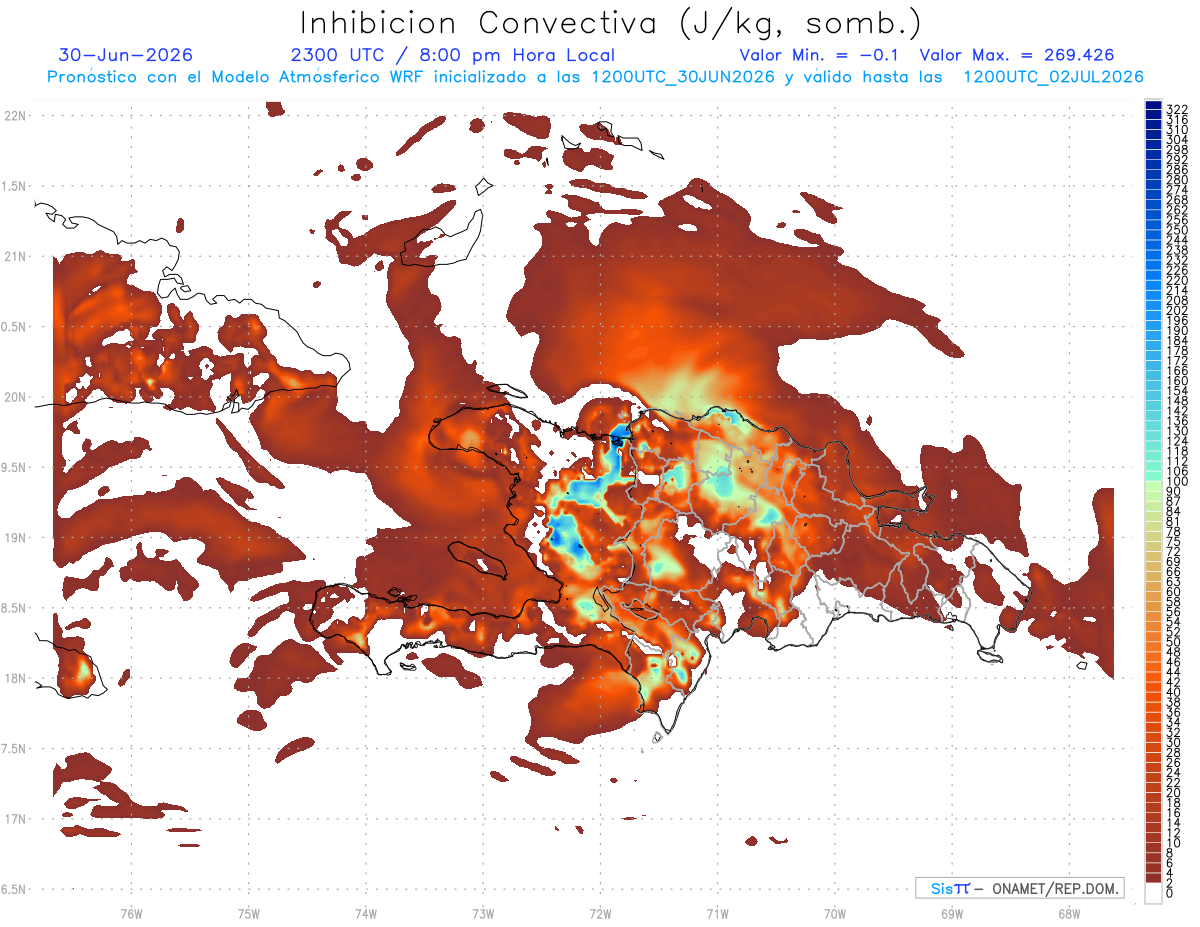The height and width of the screenshot is (927, 1200).
Task: Select the date text "30-Jun-2026"
Action: tap(126, 55)
